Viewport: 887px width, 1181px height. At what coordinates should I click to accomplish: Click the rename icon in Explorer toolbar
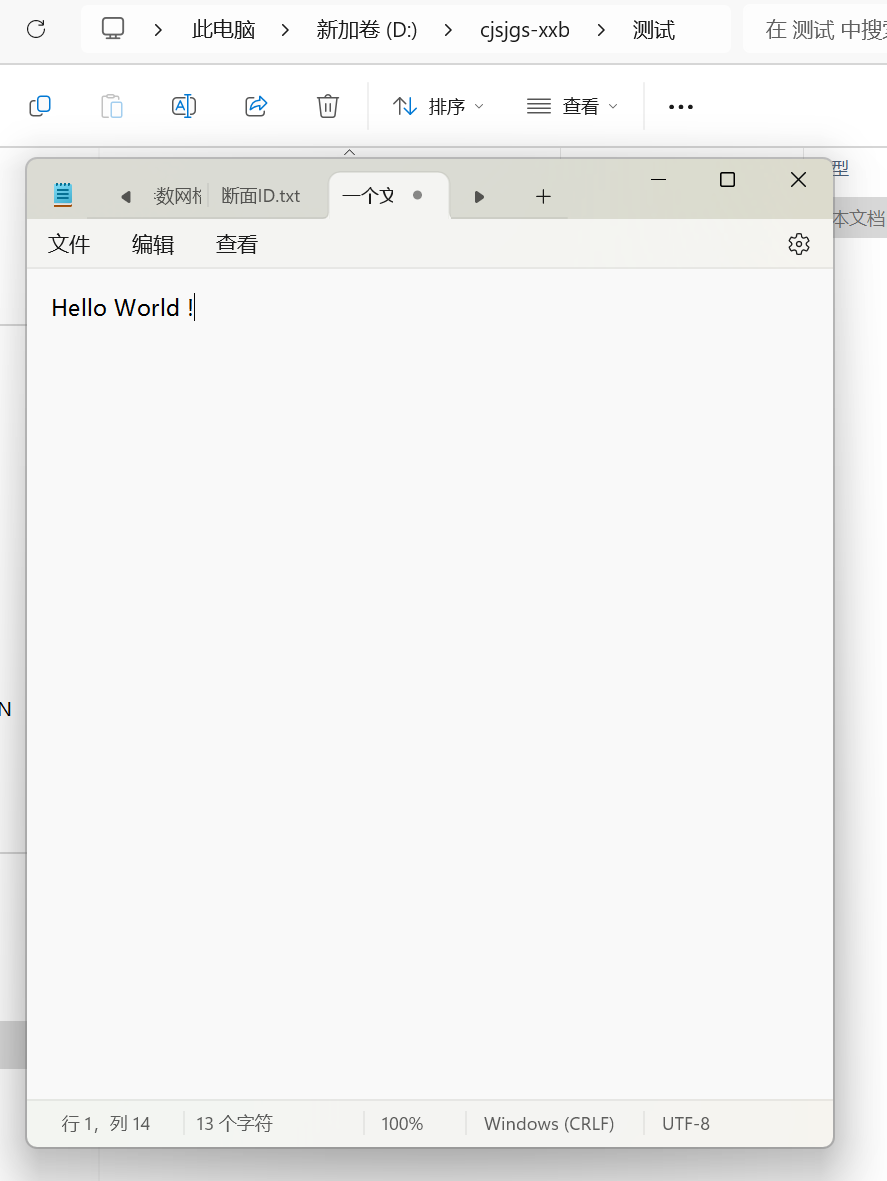(x=184, y=106)
